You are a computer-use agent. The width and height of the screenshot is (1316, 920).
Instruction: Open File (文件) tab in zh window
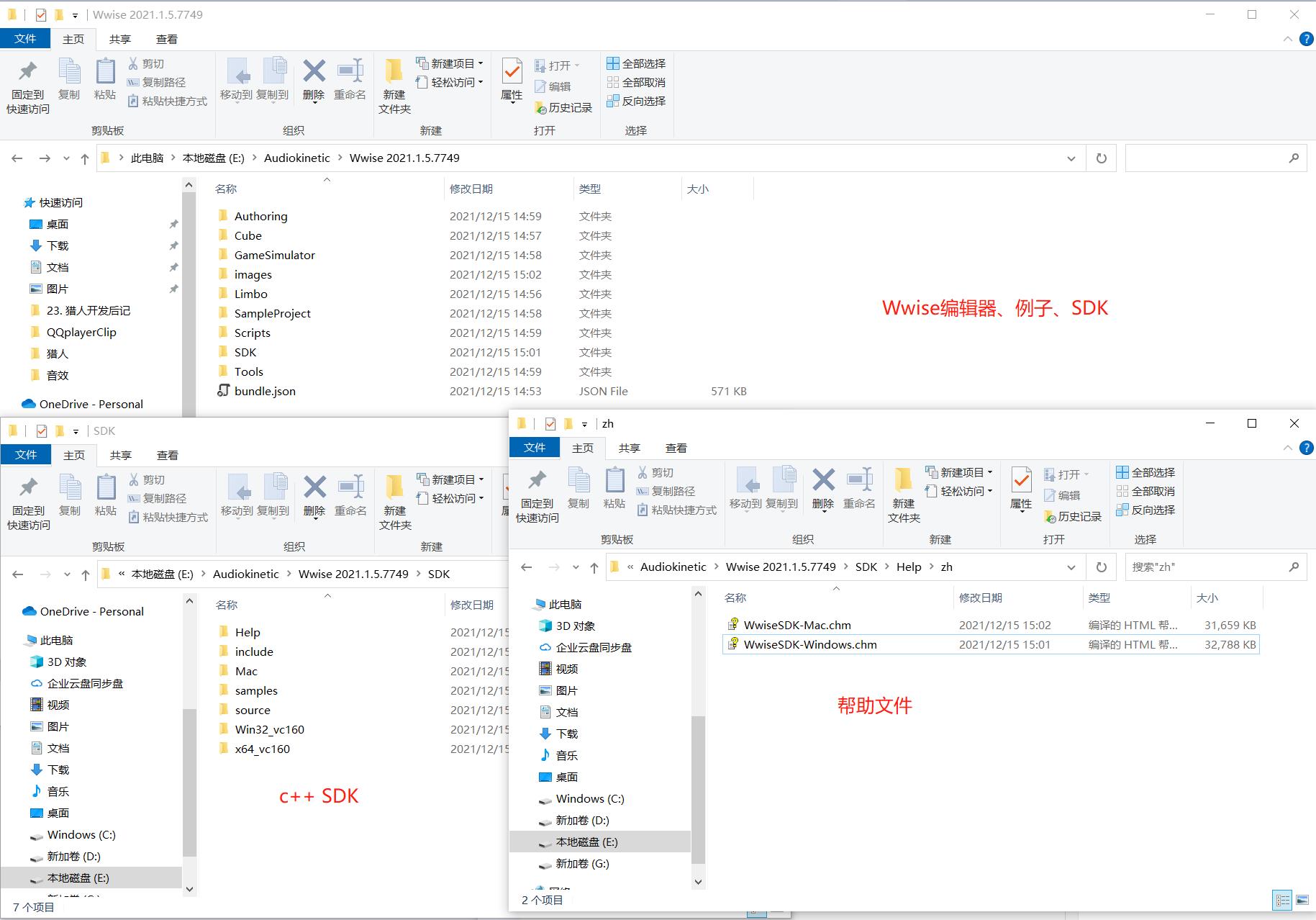535,448
